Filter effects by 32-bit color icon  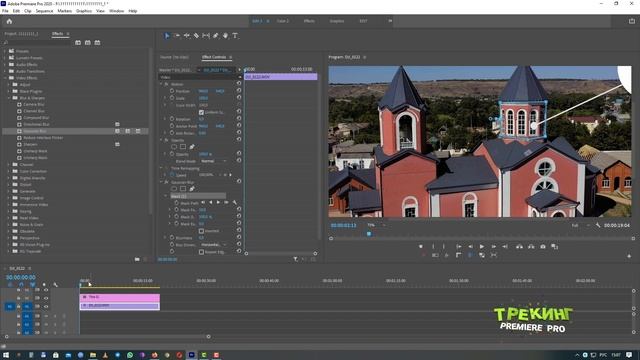(x=88, y=42)
